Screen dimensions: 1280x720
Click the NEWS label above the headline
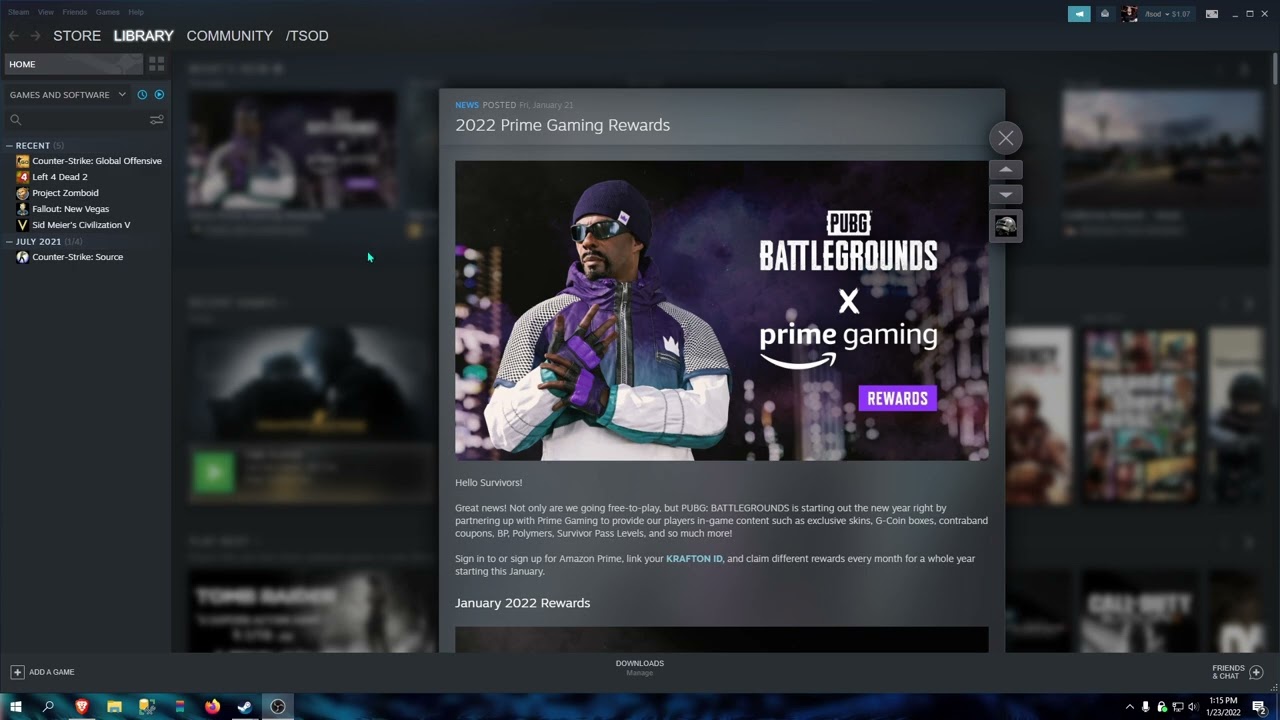(466, 105)
